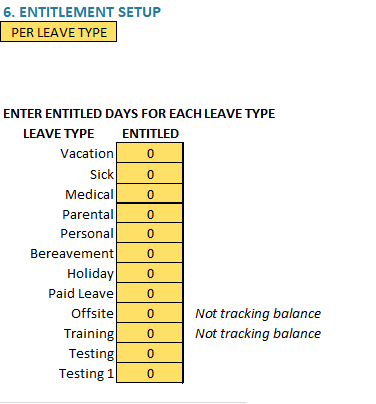Click the ENTITLED column header
Screen dimensions: 376x404
point(151,134)
